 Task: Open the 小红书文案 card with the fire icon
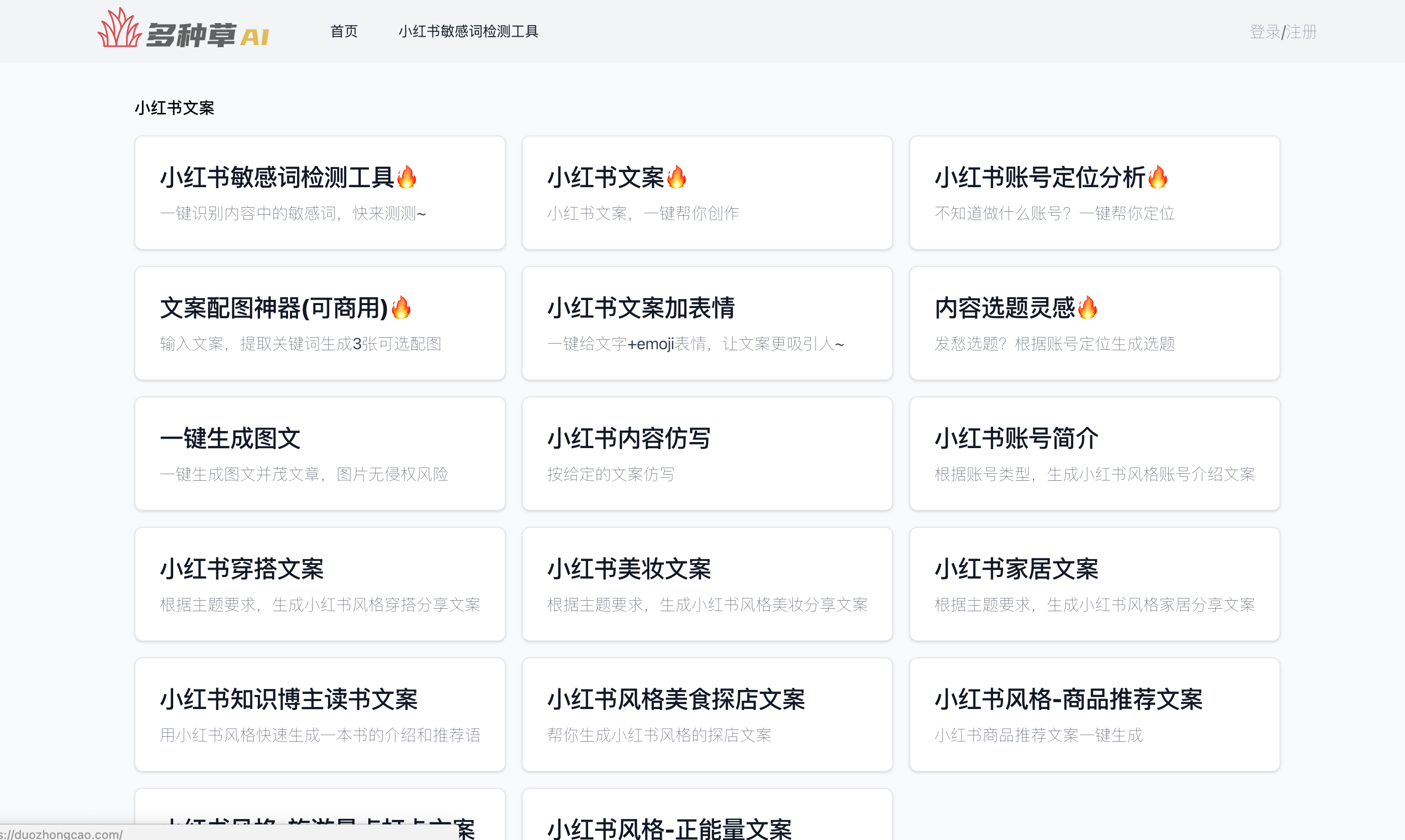[x=708, y=193]
